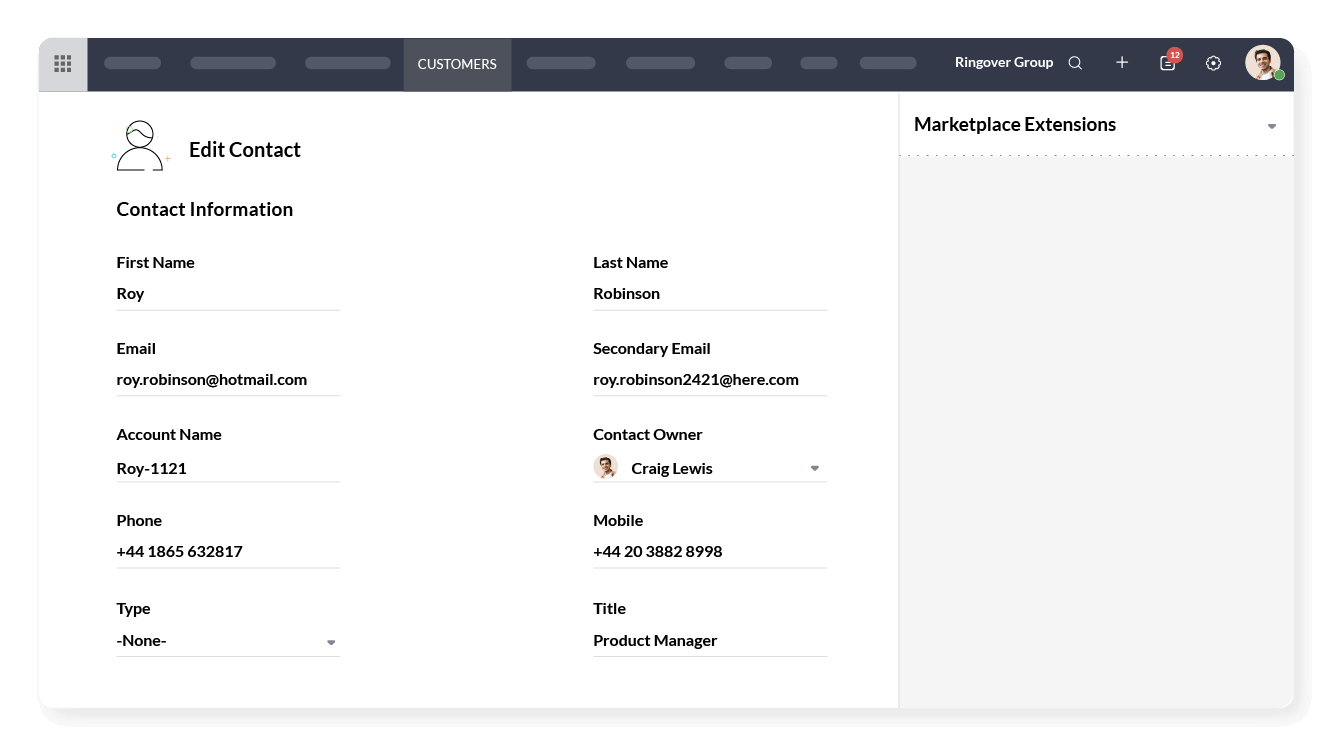The width and height of the screenshot is (1332, 746).
Task: Click the Title field showing Product Manager
Action: (710, 640)
